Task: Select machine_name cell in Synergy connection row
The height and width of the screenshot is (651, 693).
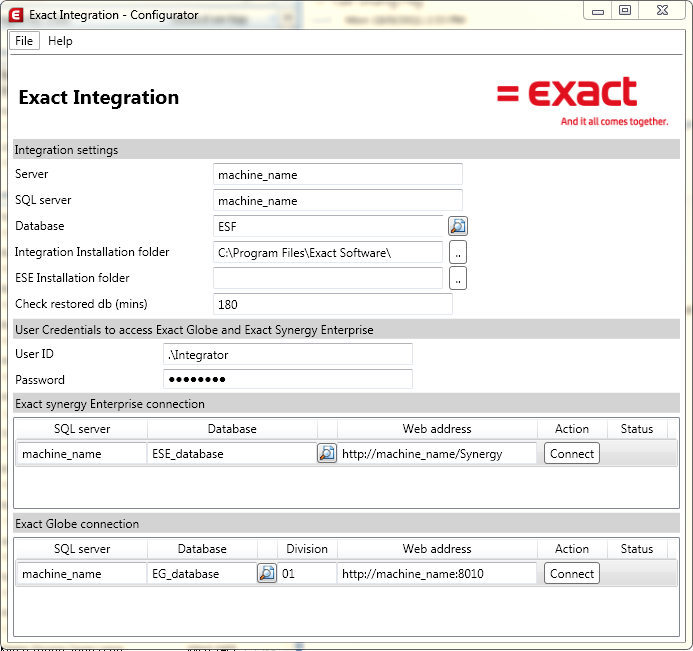Action: [82, 453]
